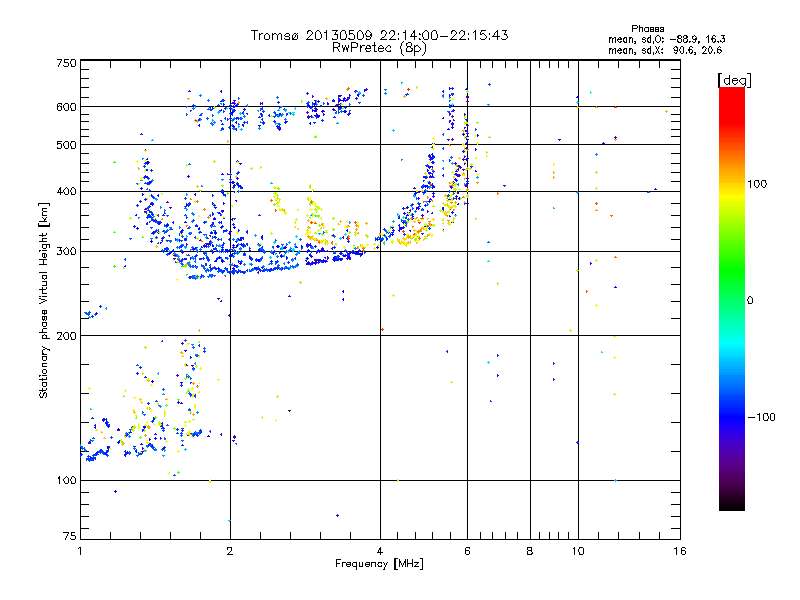
Task: Click the '2' frequency tick label
Action: coord(230,551)
